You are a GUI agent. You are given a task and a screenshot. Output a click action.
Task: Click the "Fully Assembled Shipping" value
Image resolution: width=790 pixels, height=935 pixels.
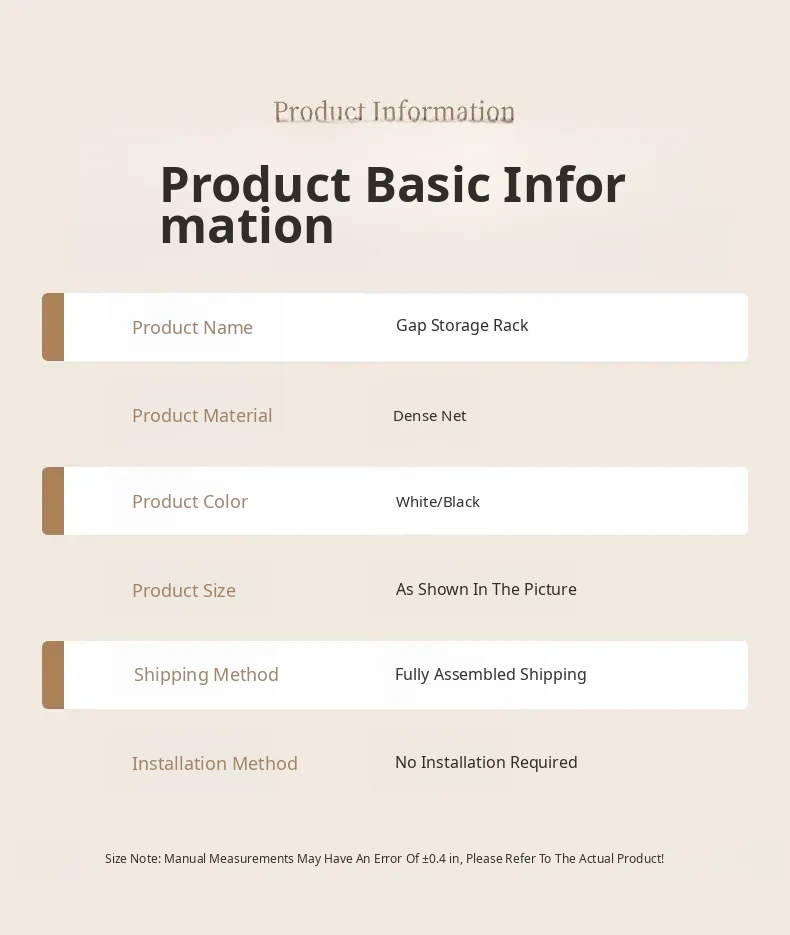(x=490, y=675)
